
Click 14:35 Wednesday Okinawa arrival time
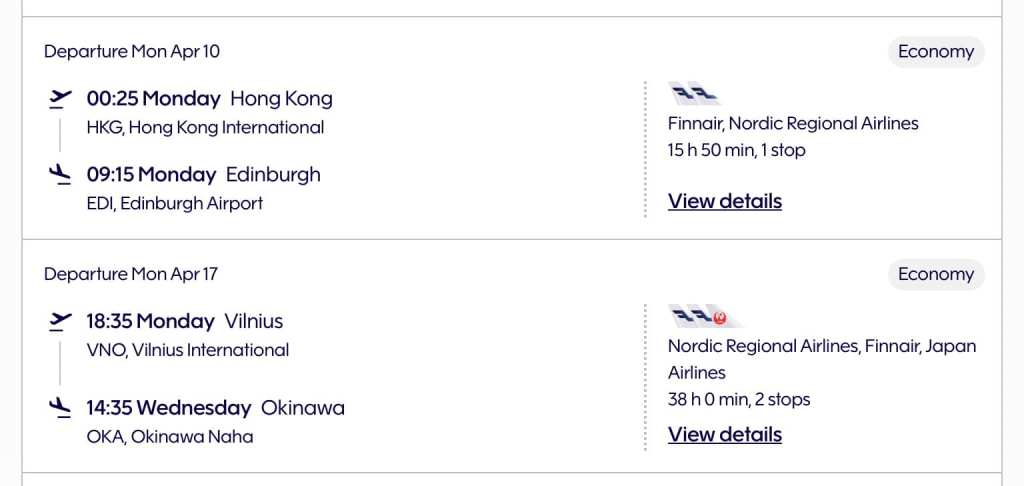(x=168, y=407)
